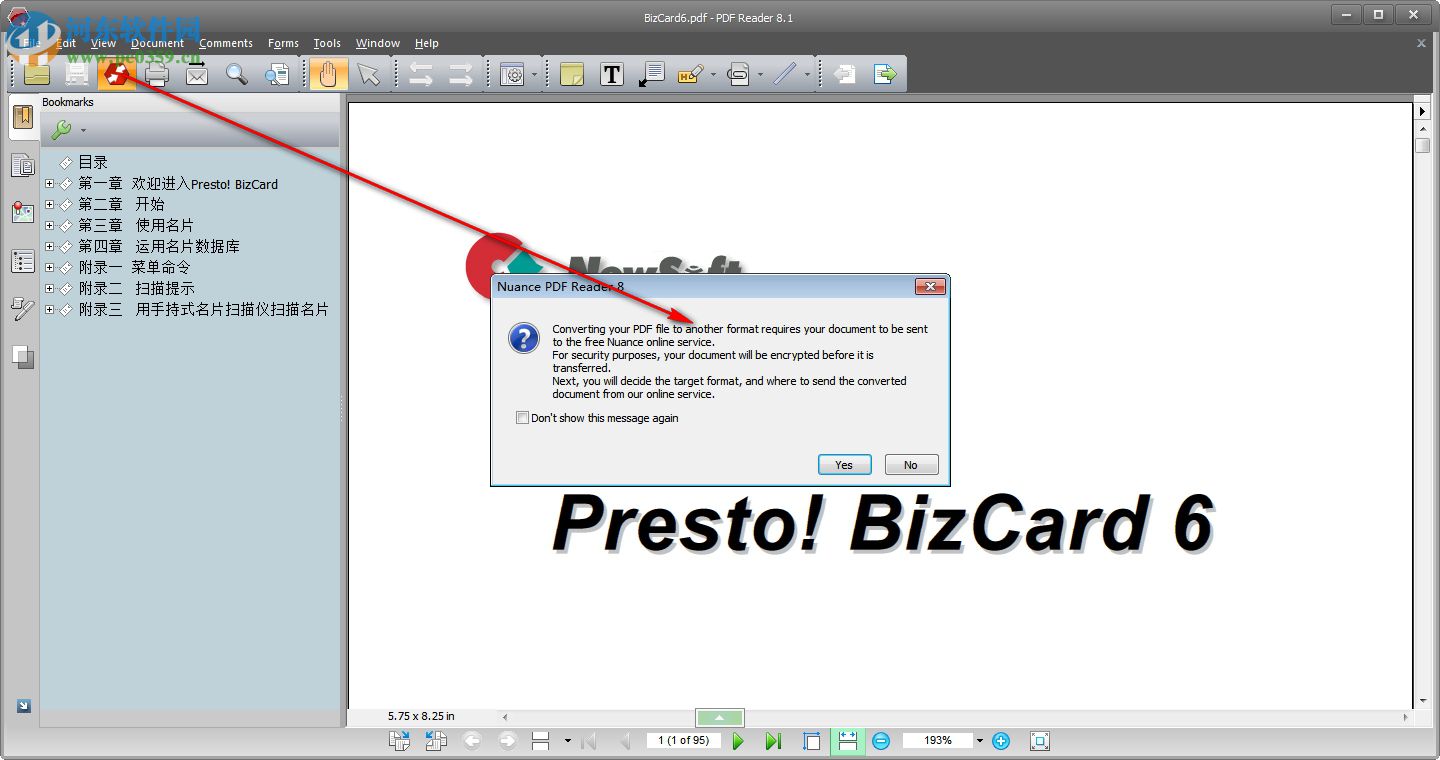This screenshot has height=760, width=1440.
Task: Click the Email envelope toolbar icon
Action: [197, 74]
